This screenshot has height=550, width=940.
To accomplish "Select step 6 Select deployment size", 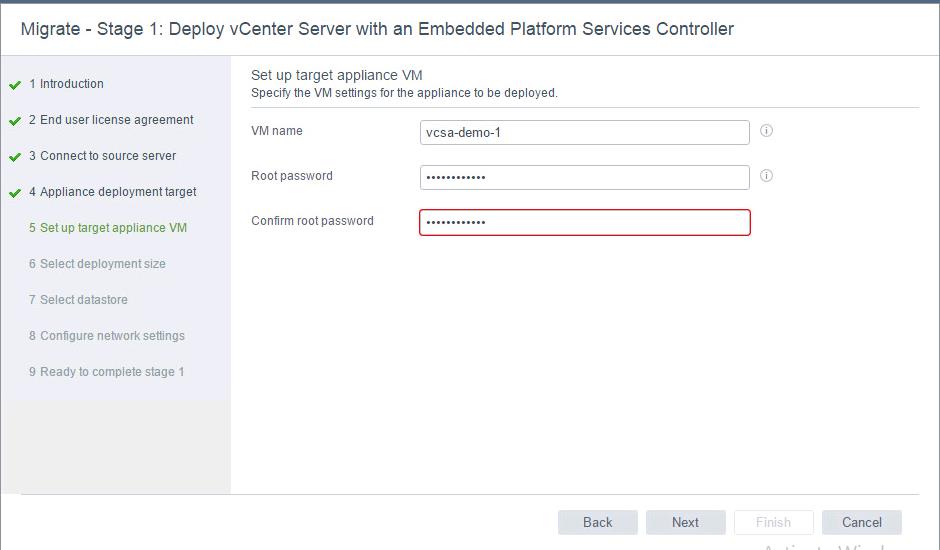I will (x=97, y=264).
